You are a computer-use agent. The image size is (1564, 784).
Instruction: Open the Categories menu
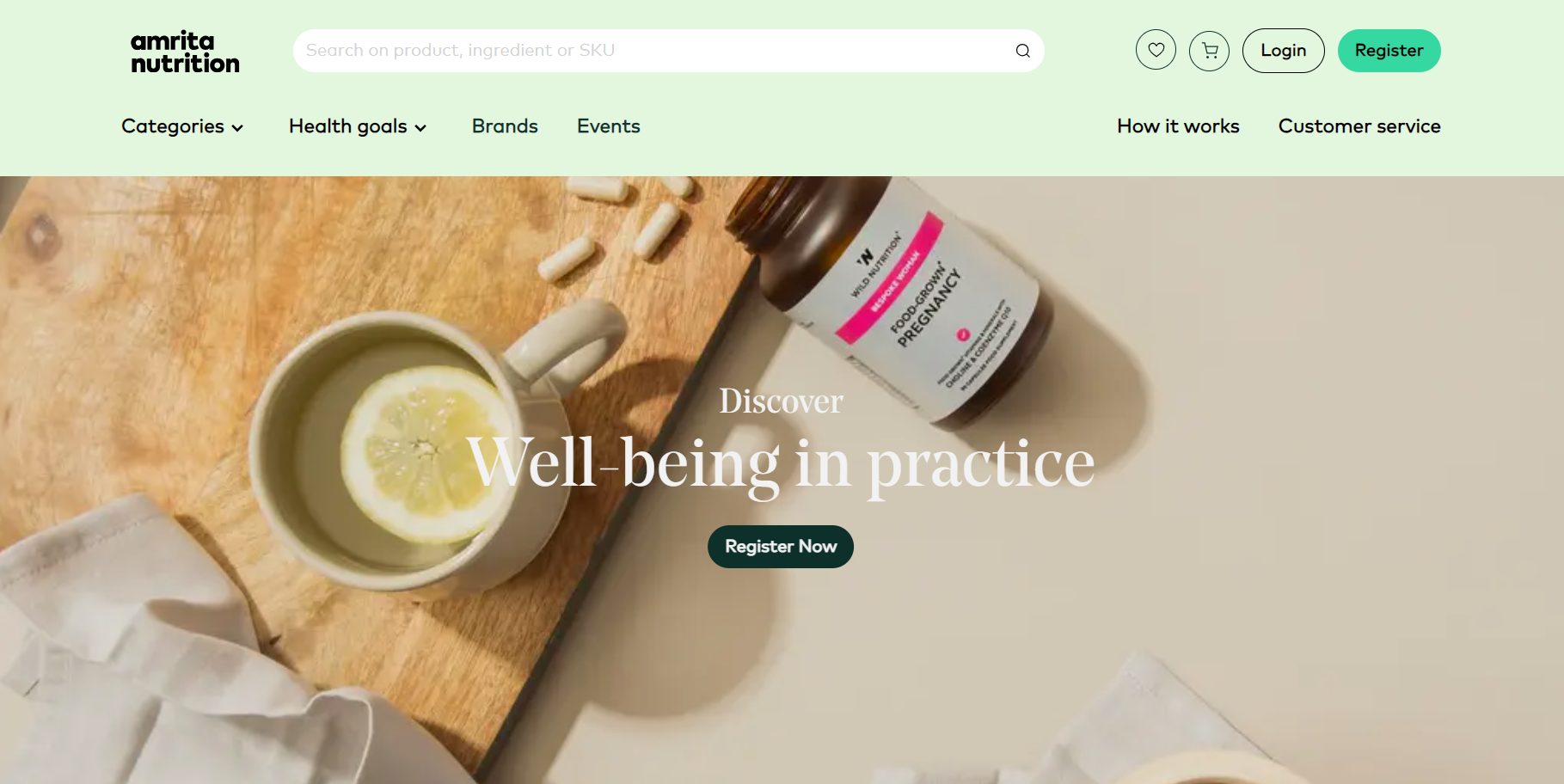pyautogui.click(x=182, y=126)
